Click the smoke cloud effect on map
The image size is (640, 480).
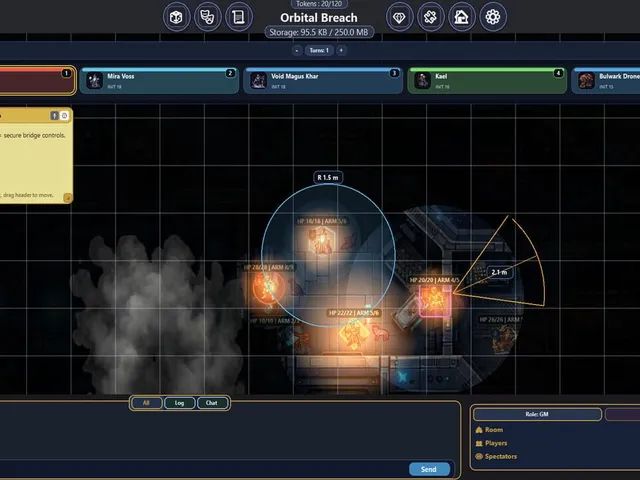(157, 314)
